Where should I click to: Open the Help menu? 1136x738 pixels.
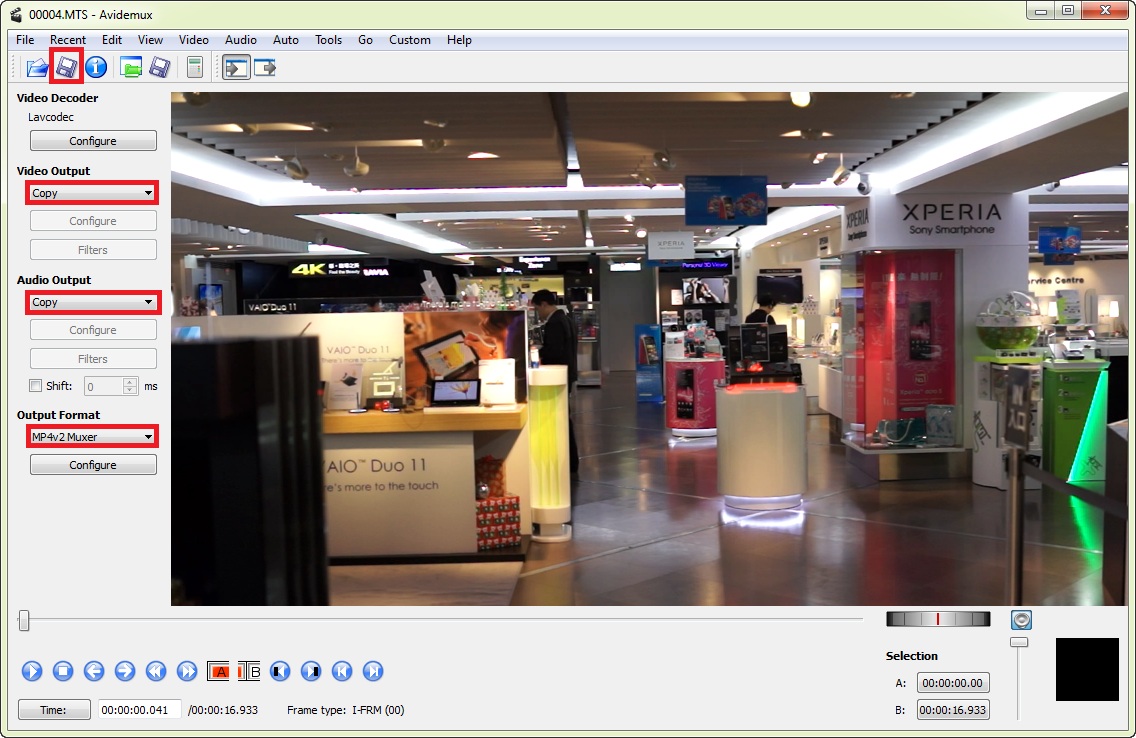point(459,40)
